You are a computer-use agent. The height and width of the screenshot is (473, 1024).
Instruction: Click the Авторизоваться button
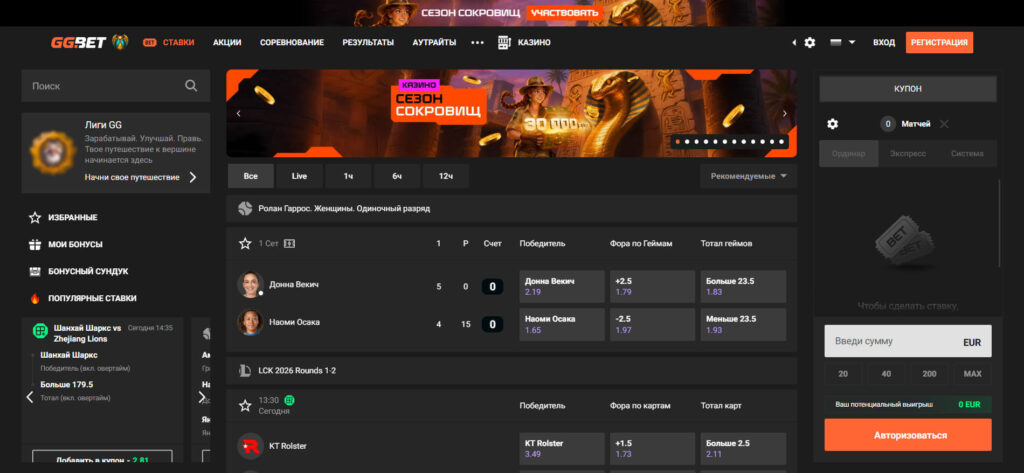tap(908, 435)
